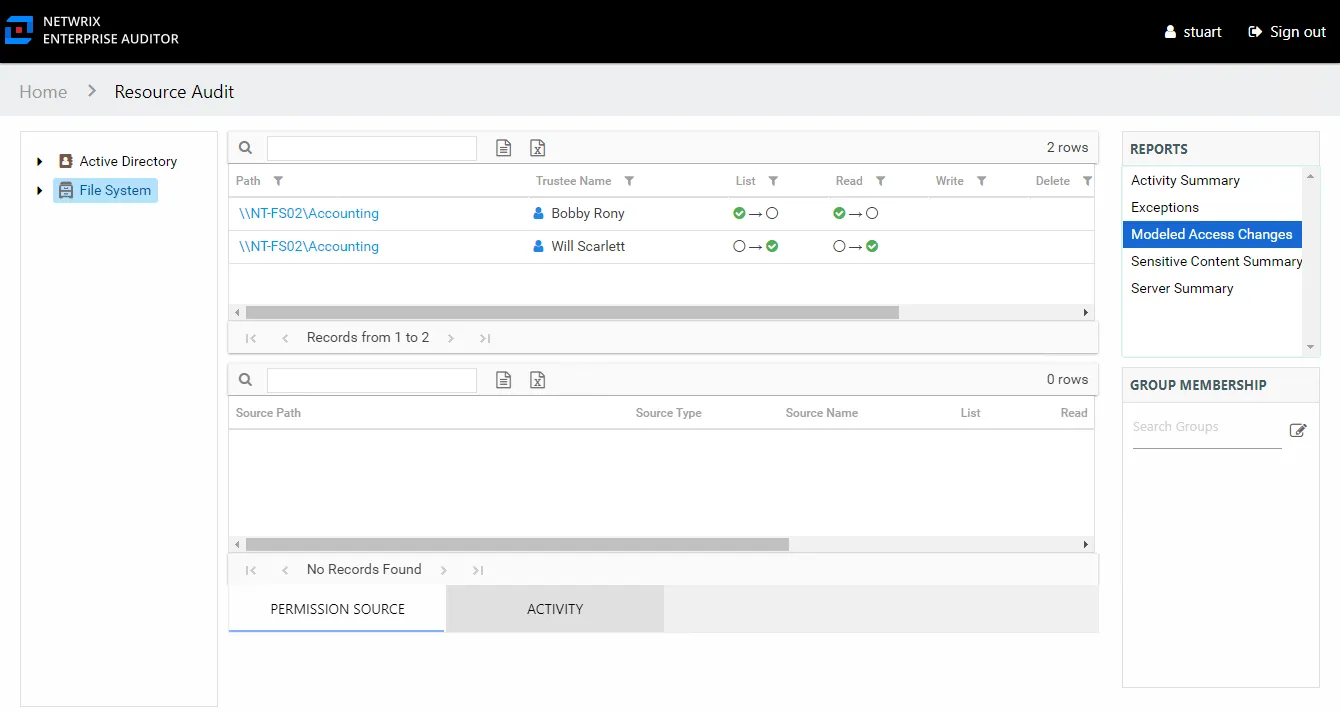This screenshot has width=1340, height=712.
Task: Go to previous page in the upper table pager
Action: pyautogui.click(x=285, y=338)
